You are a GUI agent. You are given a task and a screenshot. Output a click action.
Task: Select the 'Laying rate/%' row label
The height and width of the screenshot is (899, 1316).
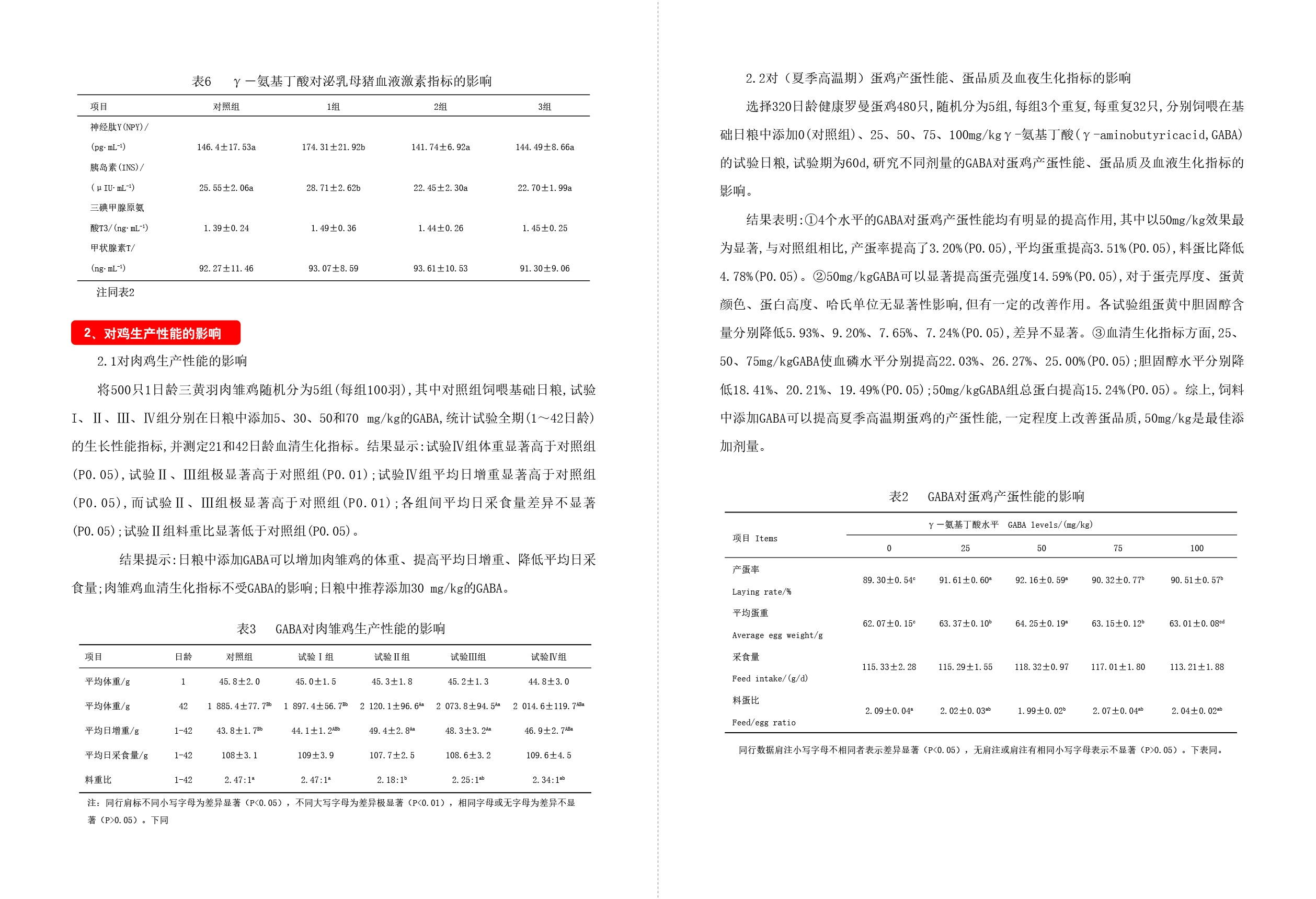(762, 591)
